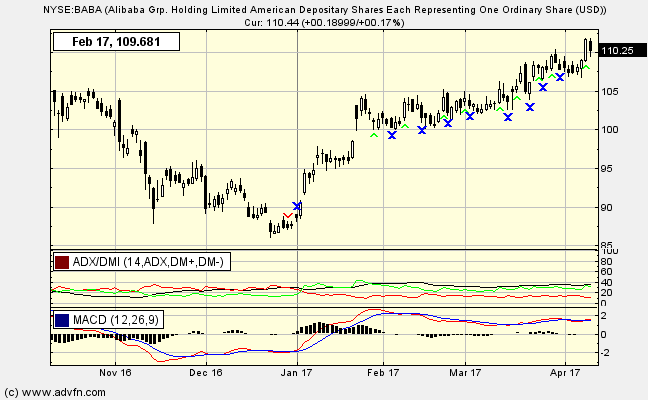Click the 110.25 current price tag
The height and width of the screenshot is (400, 648).
[622, 50]
